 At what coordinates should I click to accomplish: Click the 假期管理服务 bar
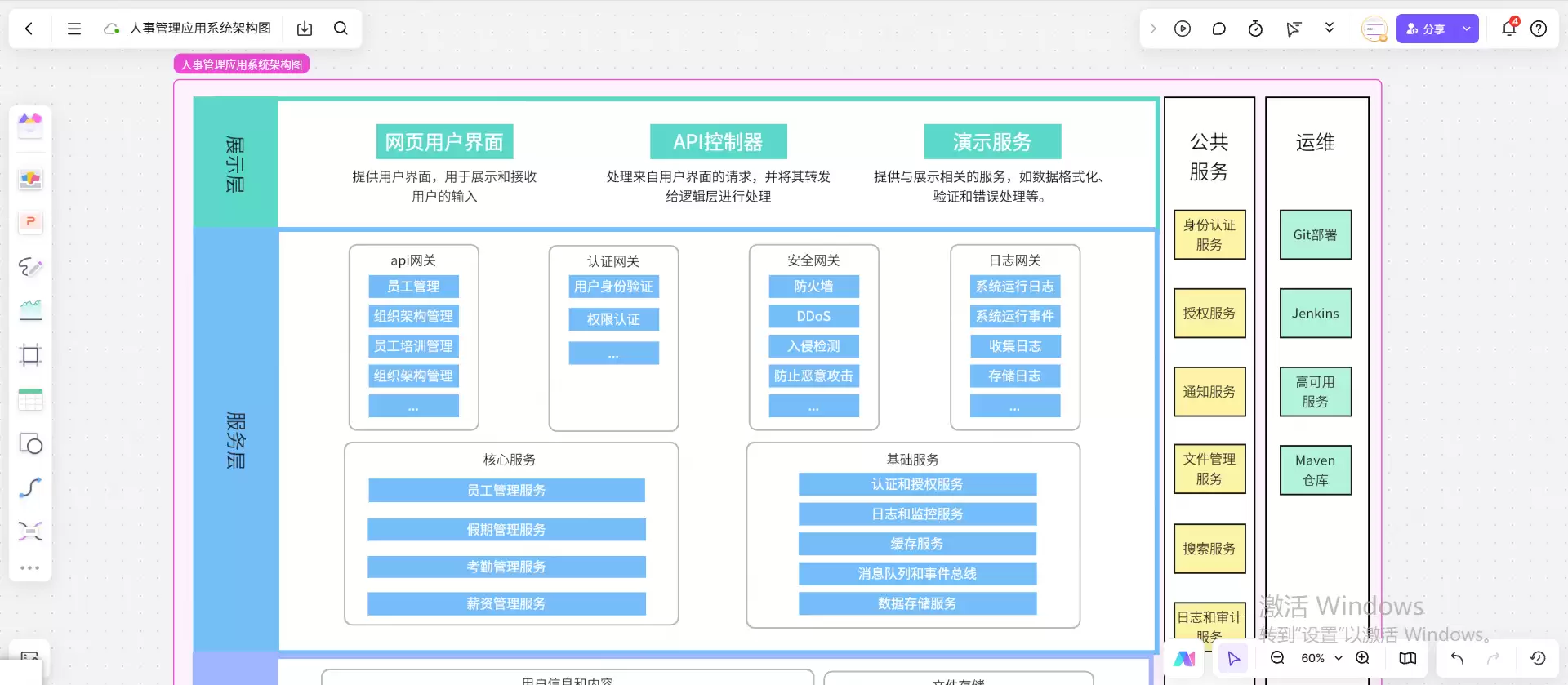tap(506, 530)
